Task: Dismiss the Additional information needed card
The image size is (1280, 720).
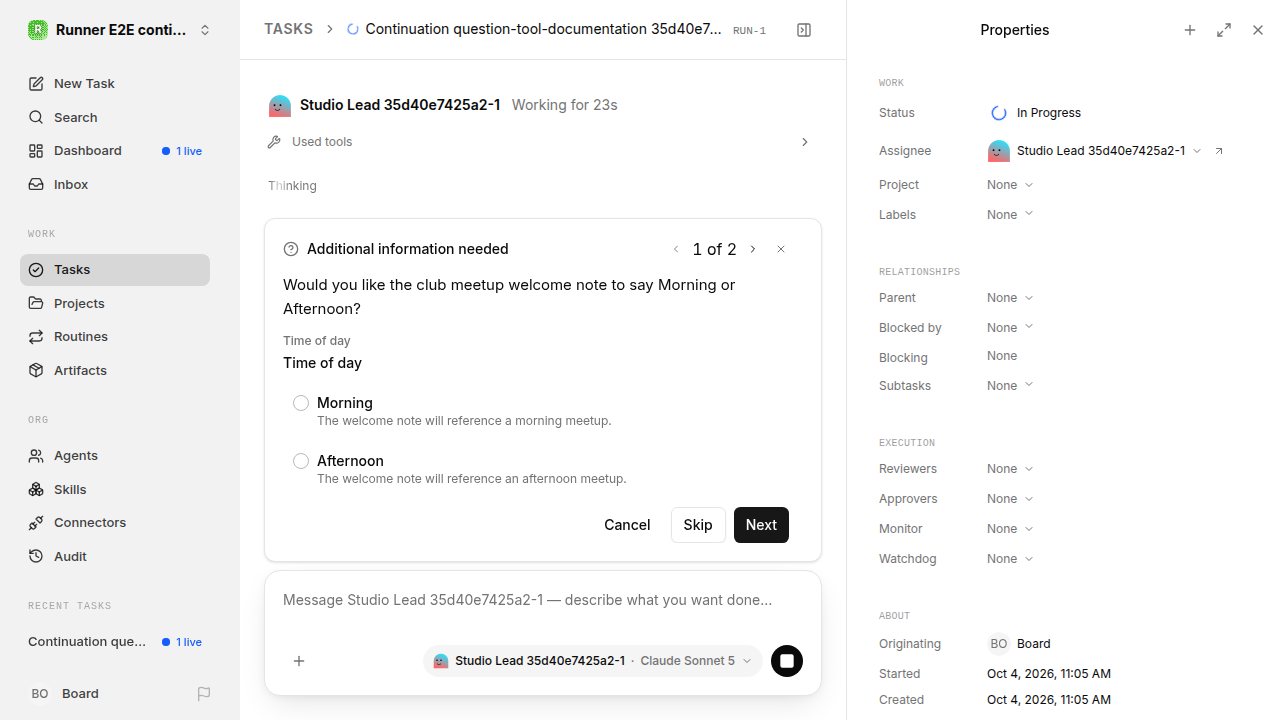Action: pos(781,249)
